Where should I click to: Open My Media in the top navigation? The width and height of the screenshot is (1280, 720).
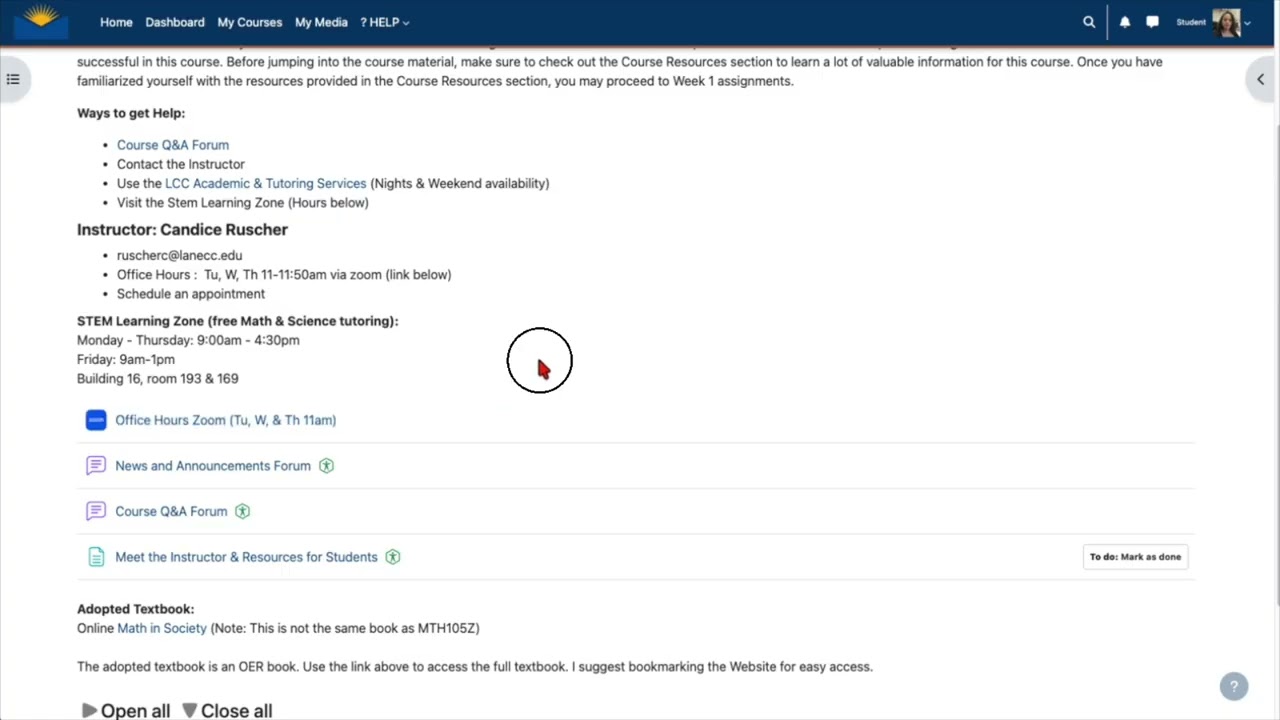(321, 22)
